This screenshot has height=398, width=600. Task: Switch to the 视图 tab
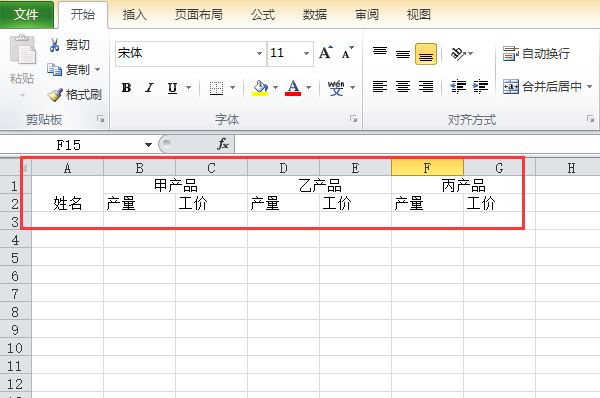tap(419, 15)
